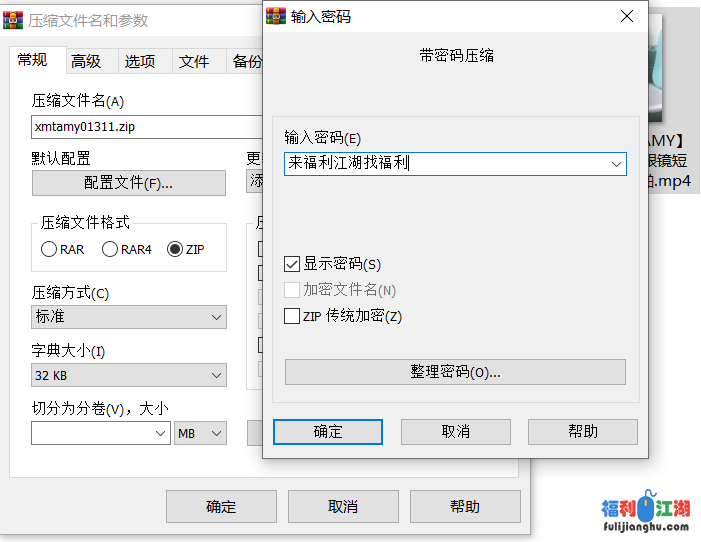Screen dimensions: 701x542
Task: Select the RAR4 format radio button
Action: pyautogui.click(x=111, y=249)
